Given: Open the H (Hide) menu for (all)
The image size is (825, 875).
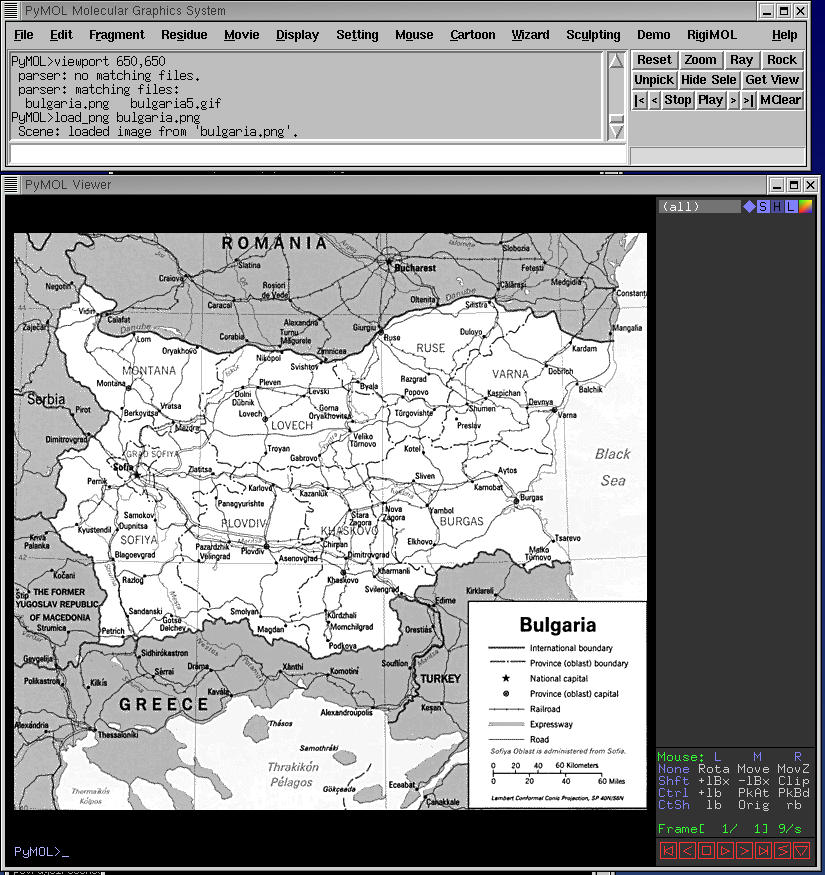Looking at the screenshot, I should [777, 207].
